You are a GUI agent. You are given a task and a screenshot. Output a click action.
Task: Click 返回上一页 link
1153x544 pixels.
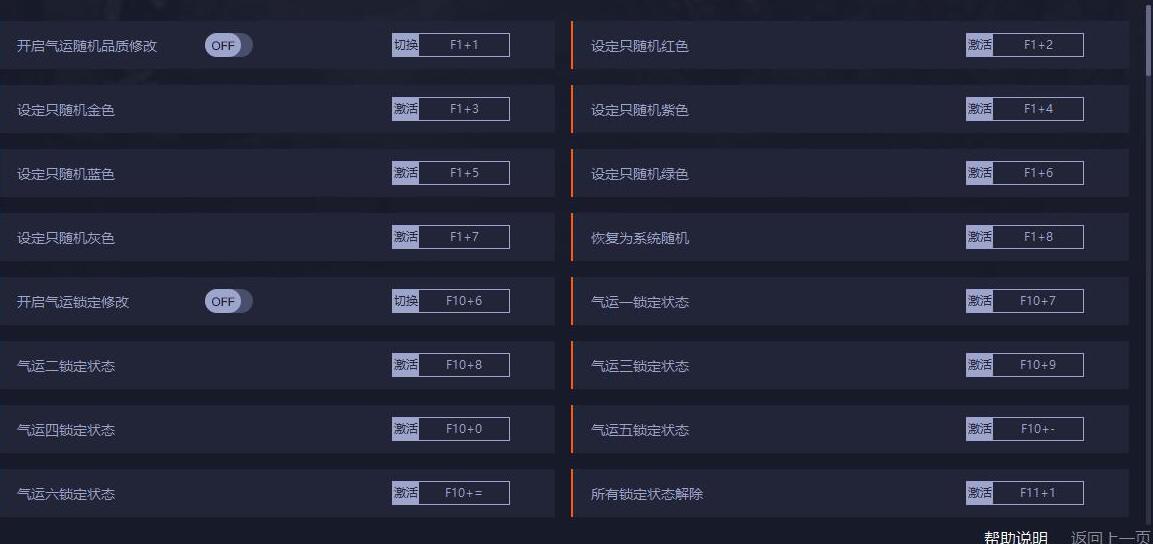[x=1110, y=537]
